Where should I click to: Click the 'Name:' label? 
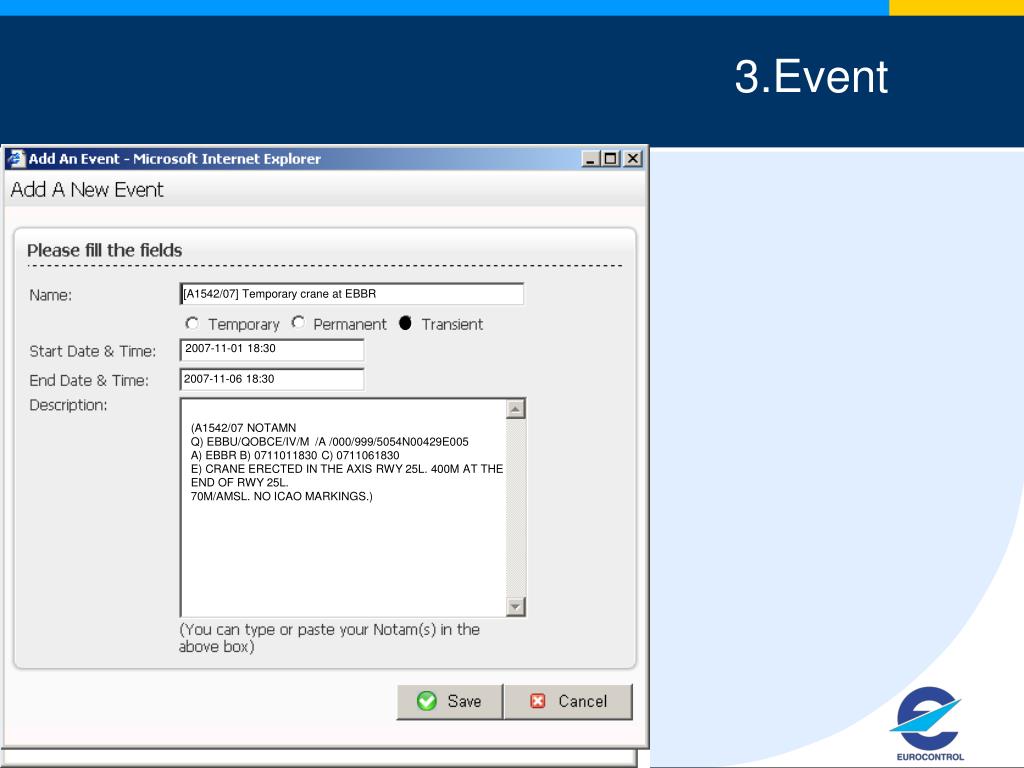50,295
